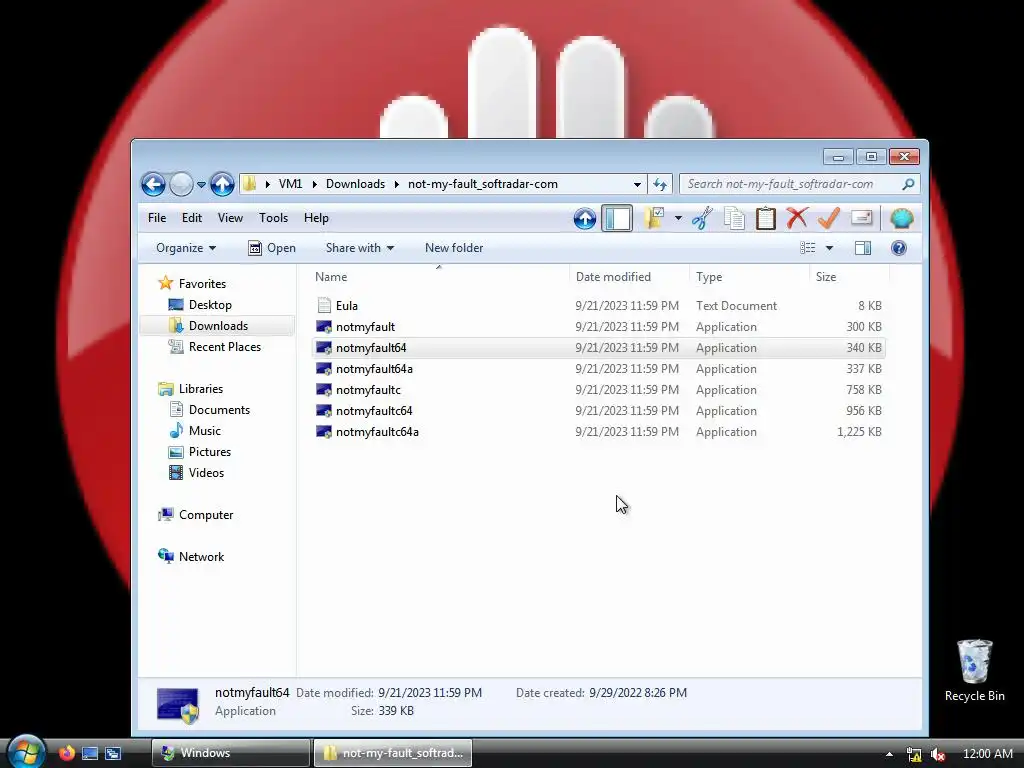Click the search magnifier icon
This screenshot has height=768, width=1024.
908,184
